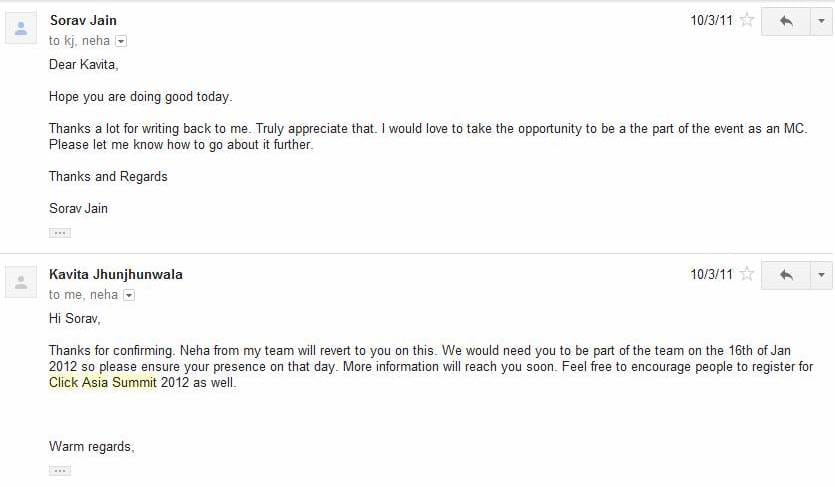Reply to Kavita Jhunjhunwala's email
This screenshot has height=487, width=835.
tap(786, 275)
